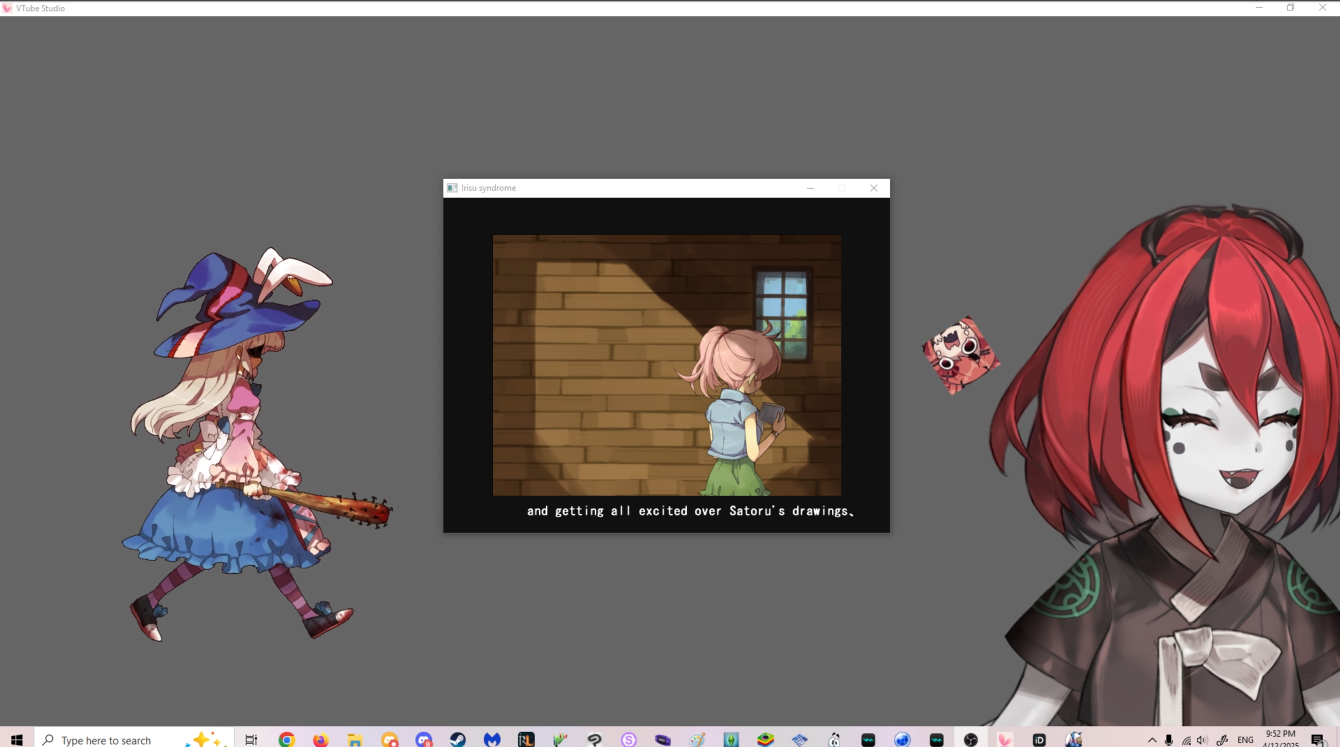The image size is (1340, 747).
Task: Launch Google Chrome from the taskbar
Action: 287,739
